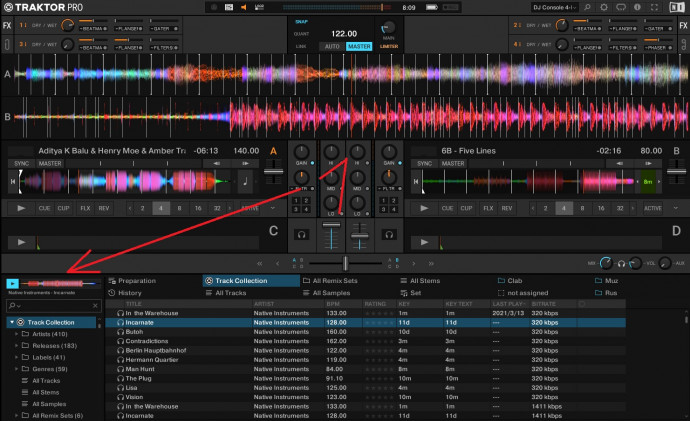Image resolution: width=690 pixels, height=421 pixels.
Task: Open the DJ Console layout dropdown
Action: coord(554,7)
